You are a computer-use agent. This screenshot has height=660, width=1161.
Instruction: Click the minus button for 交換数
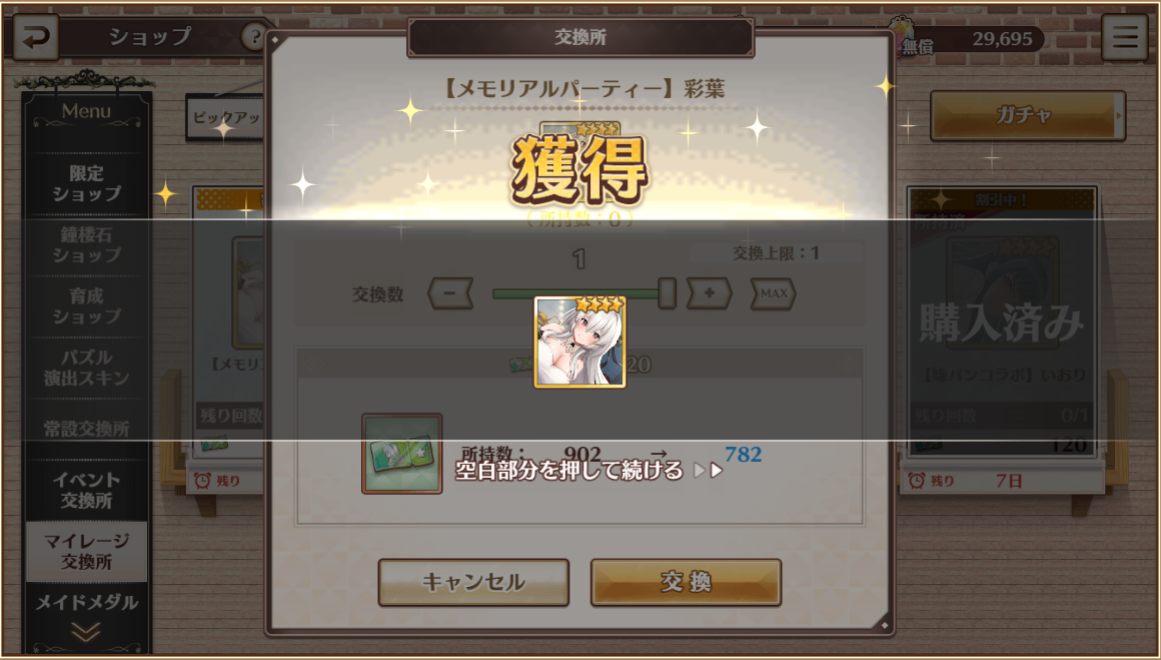point(450,294)
